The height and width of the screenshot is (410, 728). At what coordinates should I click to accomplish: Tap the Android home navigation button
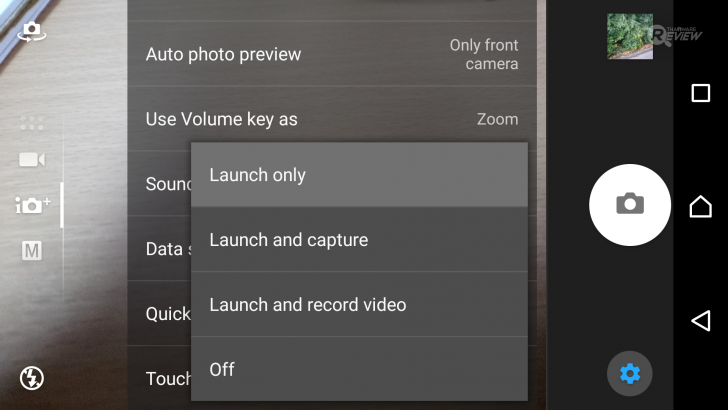(x=700, y=206)
